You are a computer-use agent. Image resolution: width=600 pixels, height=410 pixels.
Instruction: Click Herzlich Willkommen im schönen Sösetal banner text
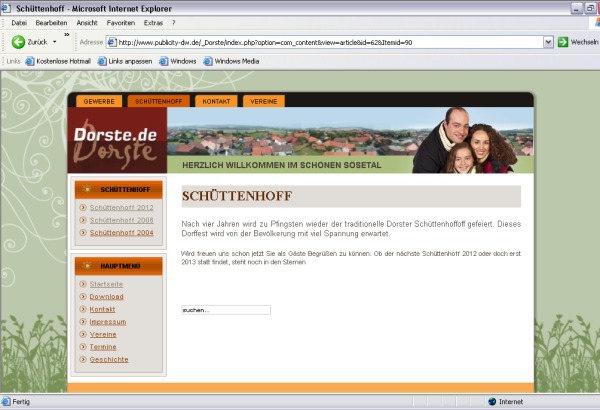click(x=282, y=165)
